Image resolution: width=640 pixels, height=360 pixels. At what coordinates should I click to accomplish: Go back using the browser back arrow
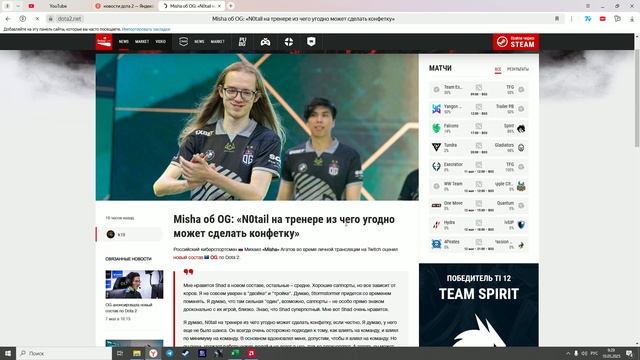8,19
